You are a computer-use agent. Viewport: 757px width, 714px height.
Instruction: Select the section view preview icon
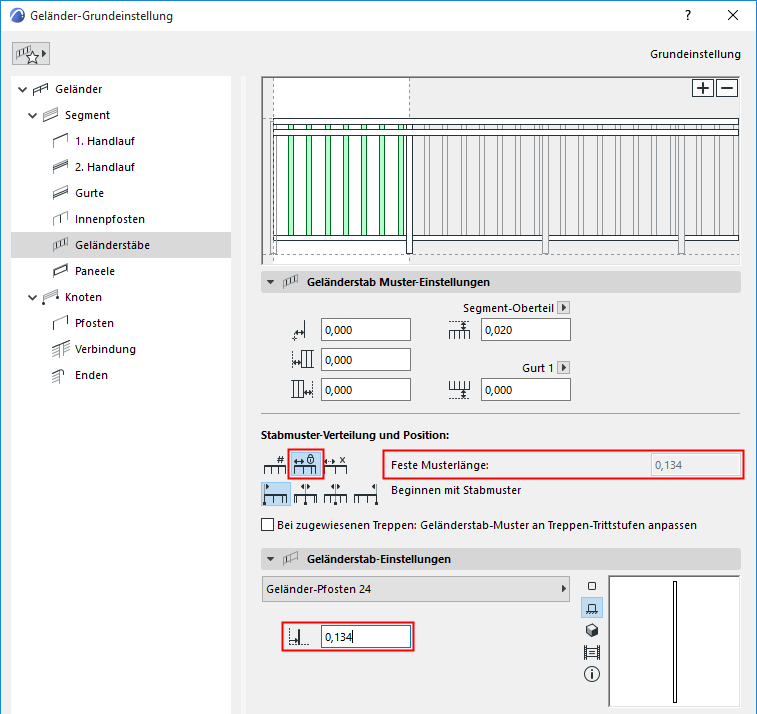click(x=592, y=652)
